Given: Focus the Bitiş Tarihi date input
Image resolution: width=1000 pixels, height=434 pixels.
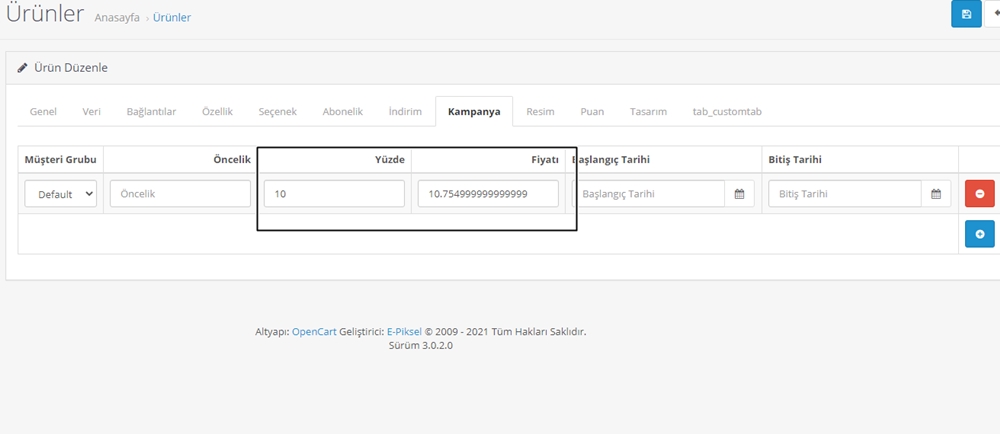Looking at the screenshot, I should (x=845, y=194).
